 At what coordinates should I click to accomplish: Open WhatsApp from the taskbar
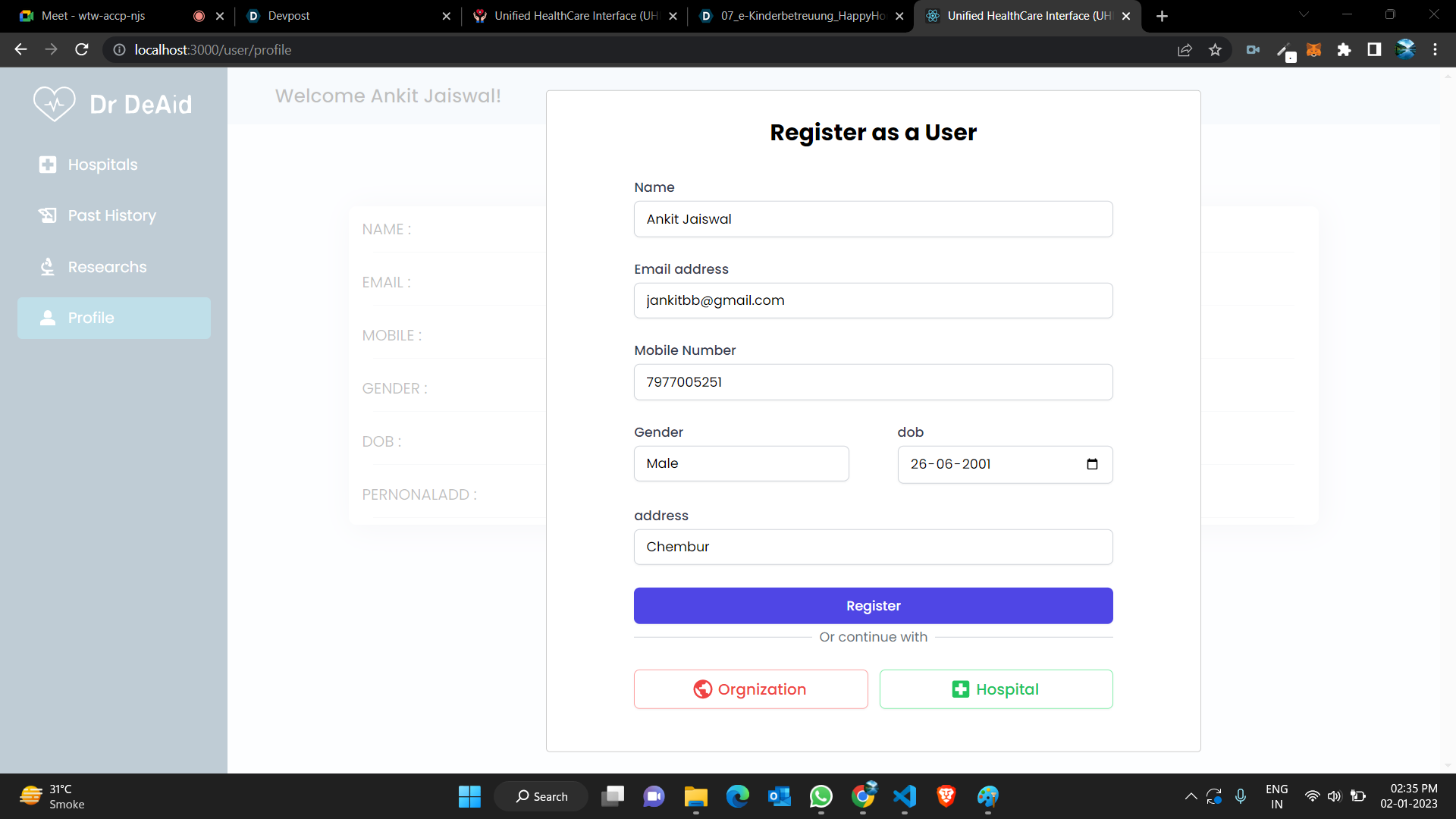(x=821, y=796)
